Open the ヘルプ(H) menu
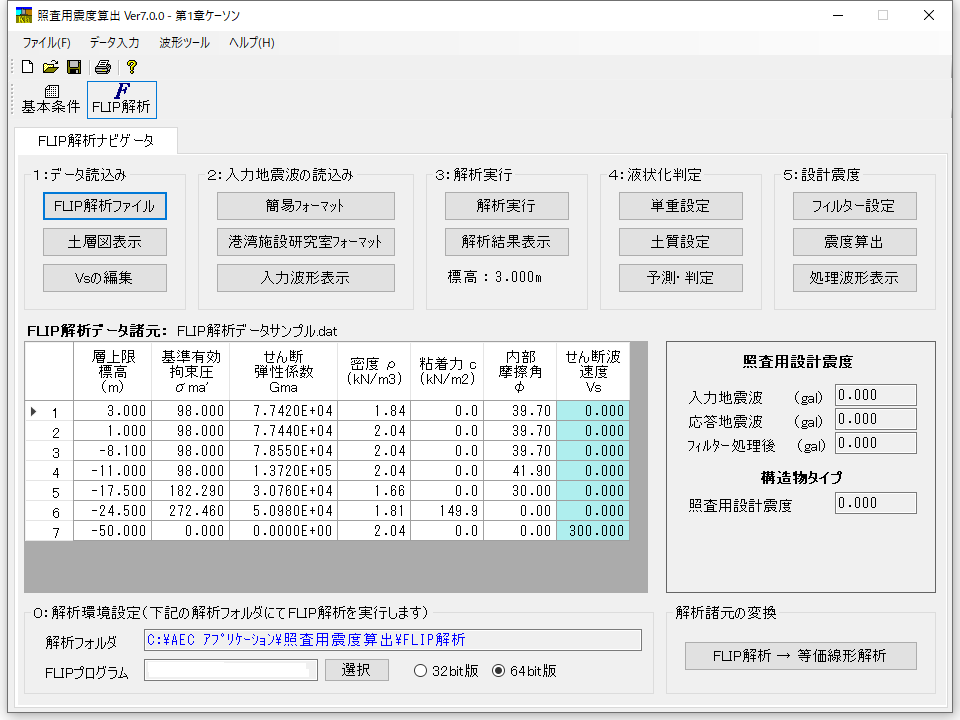Screen dimensions: 960x720 252,43
